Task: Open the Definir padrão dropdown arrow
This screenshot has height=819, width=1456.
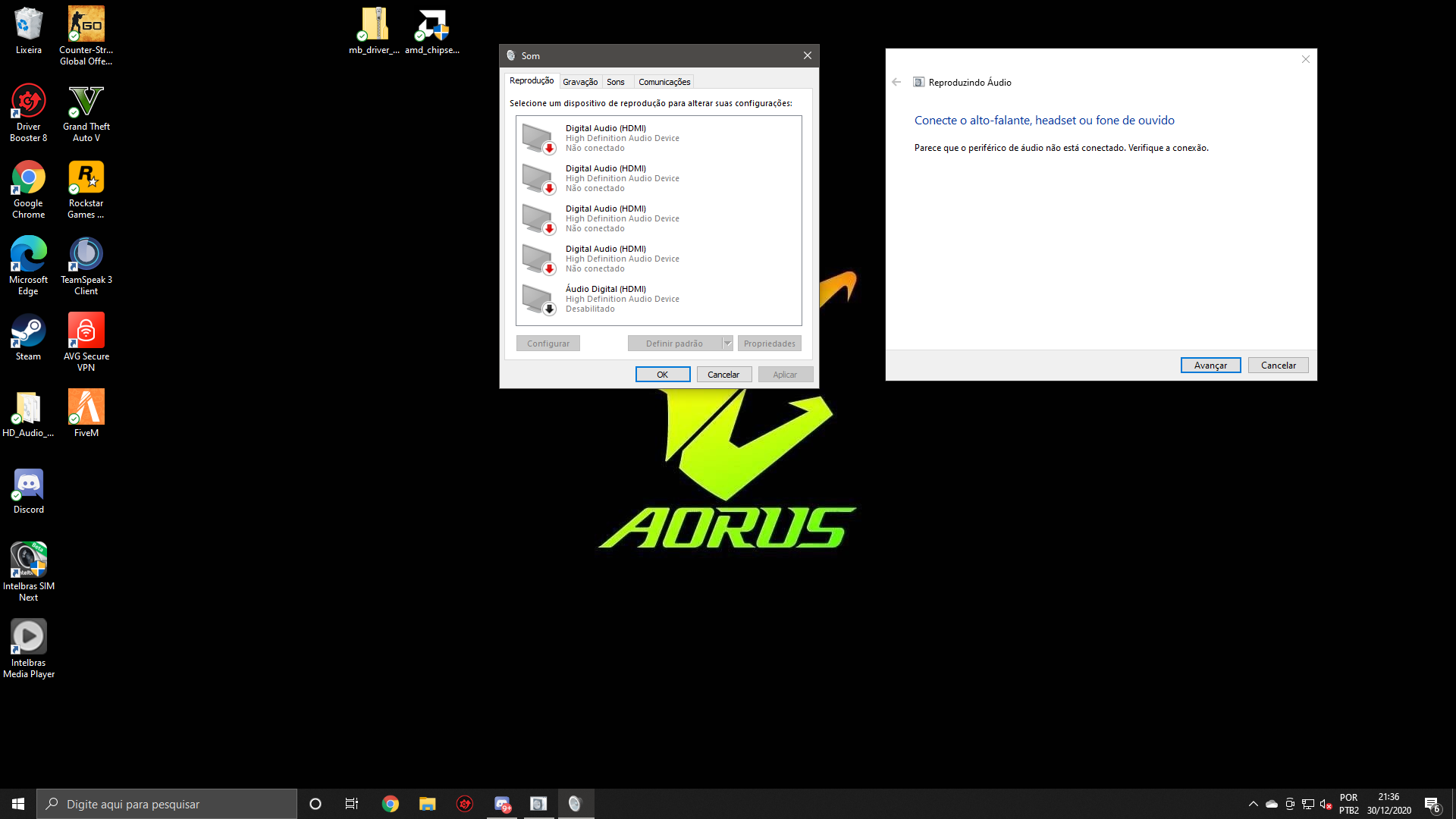Action: pos(727,344)
